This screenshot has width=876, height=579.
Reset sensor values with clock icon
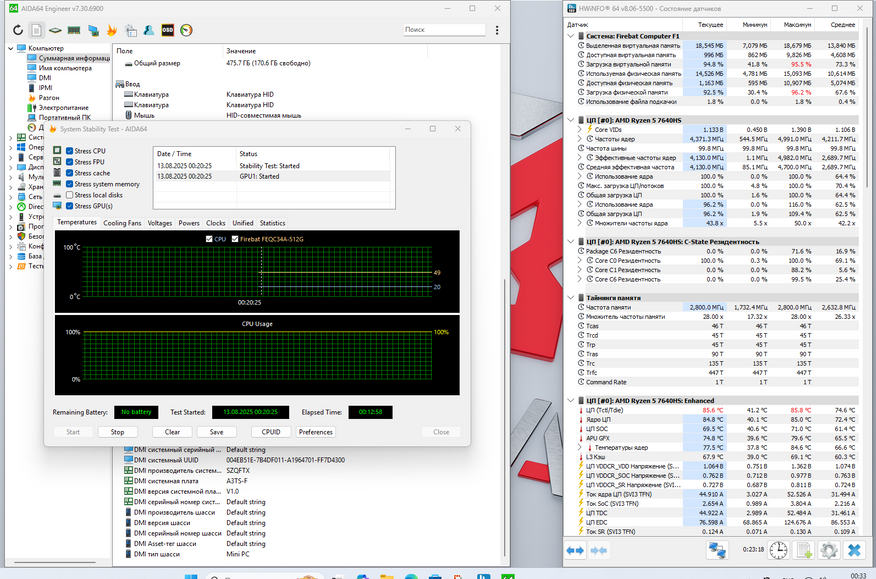(774, 550)
